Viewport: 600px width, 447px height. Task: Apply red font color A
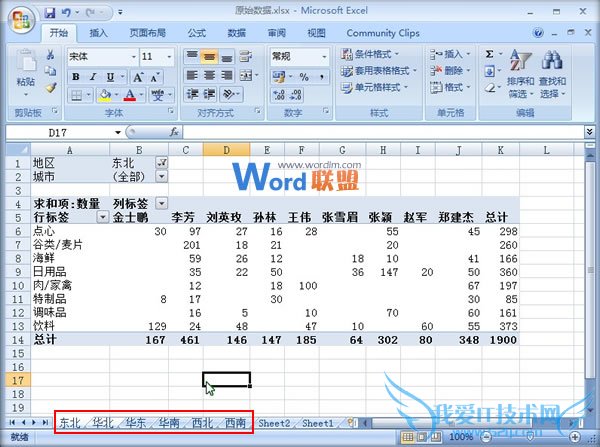click(x=130, y=95)
